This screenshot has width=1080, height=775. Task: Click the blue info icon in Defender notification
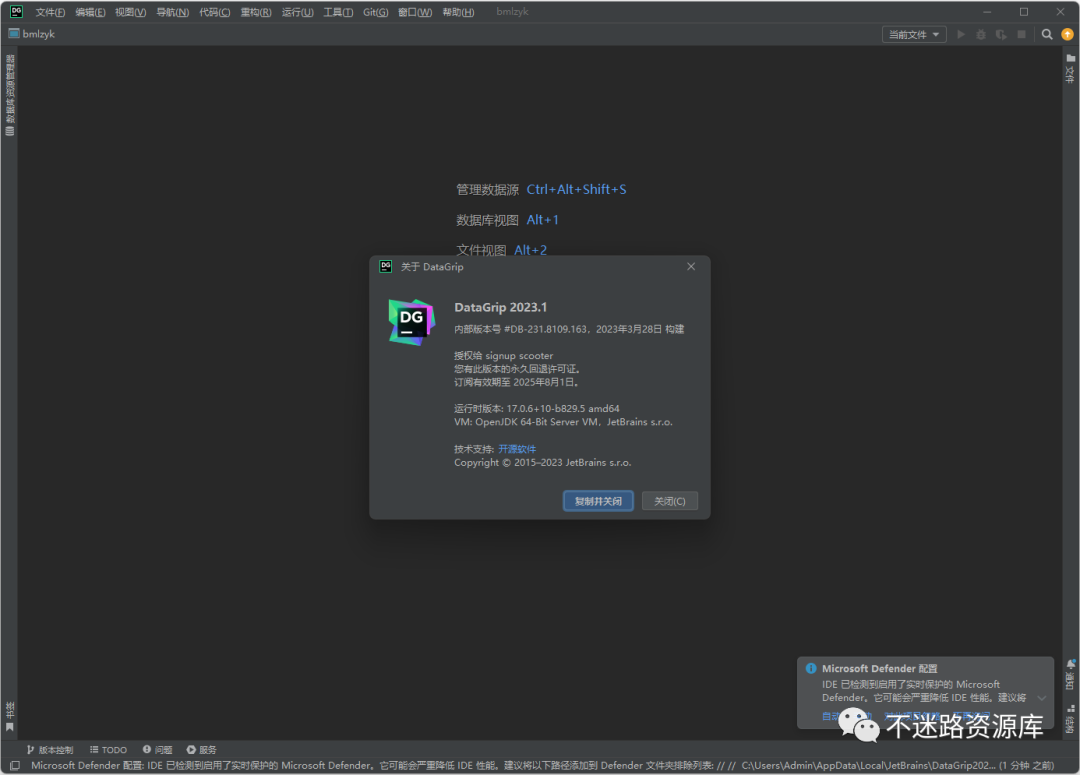(x=811, y=668)
